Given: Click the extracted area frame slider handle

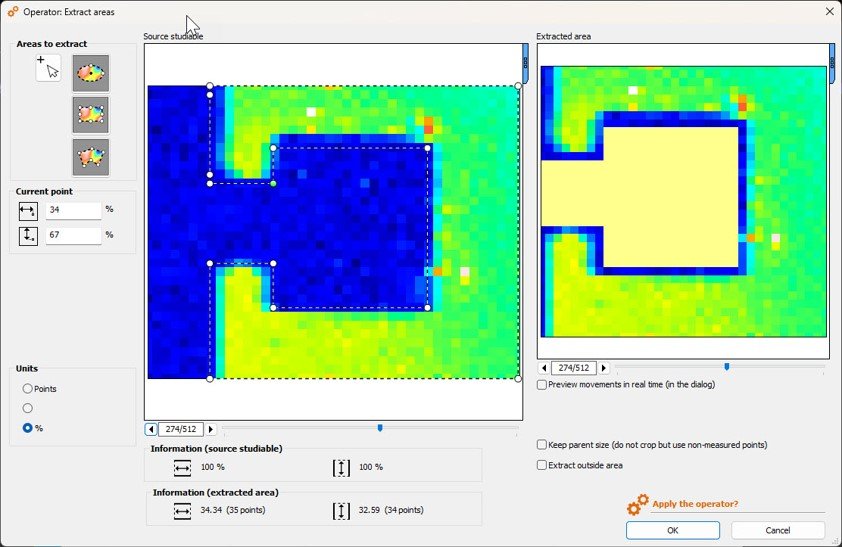Looking at the screenshot, I should click(727, 367).
